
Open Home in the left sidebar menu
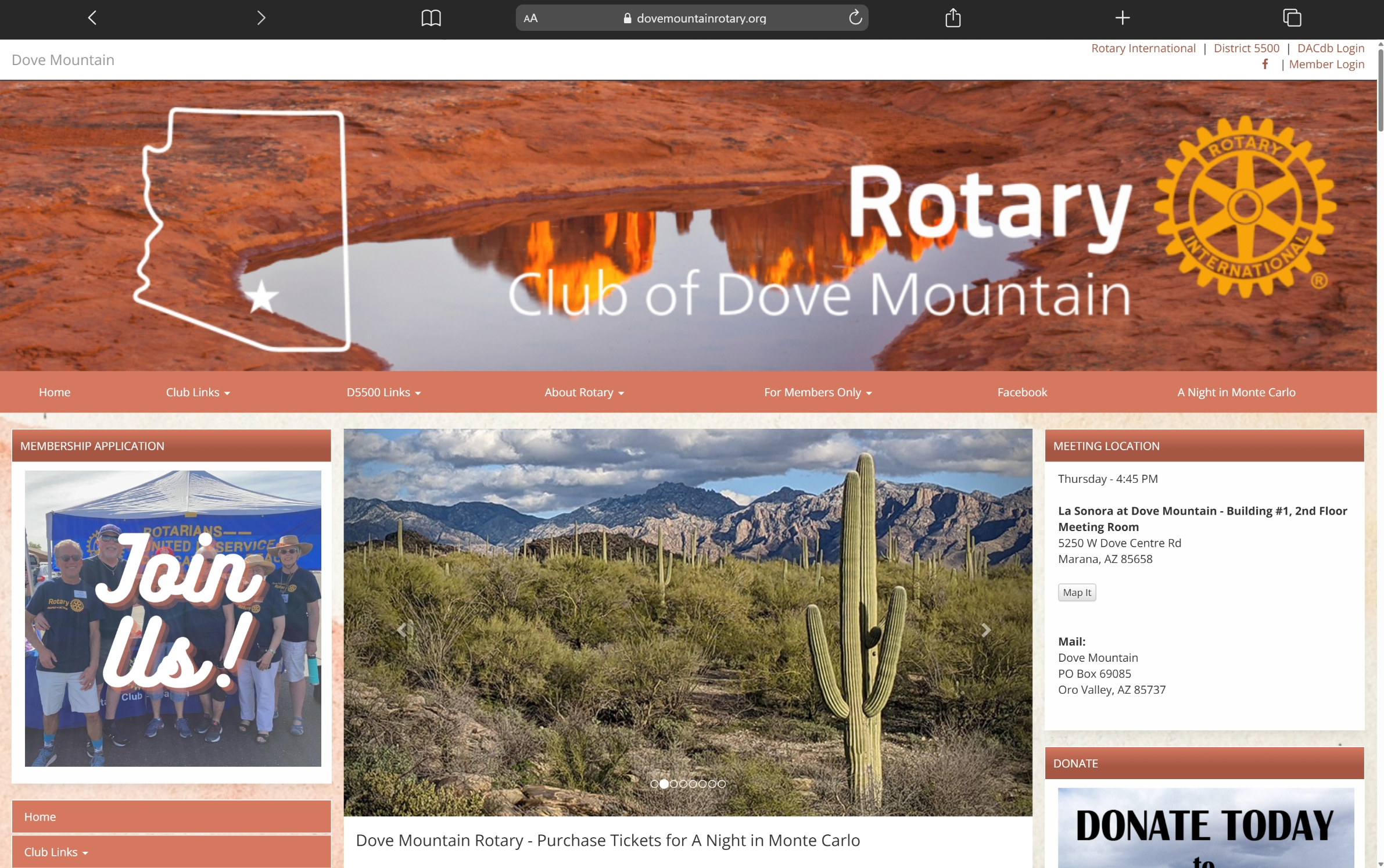pyautogui.click(x=171, y=816)
